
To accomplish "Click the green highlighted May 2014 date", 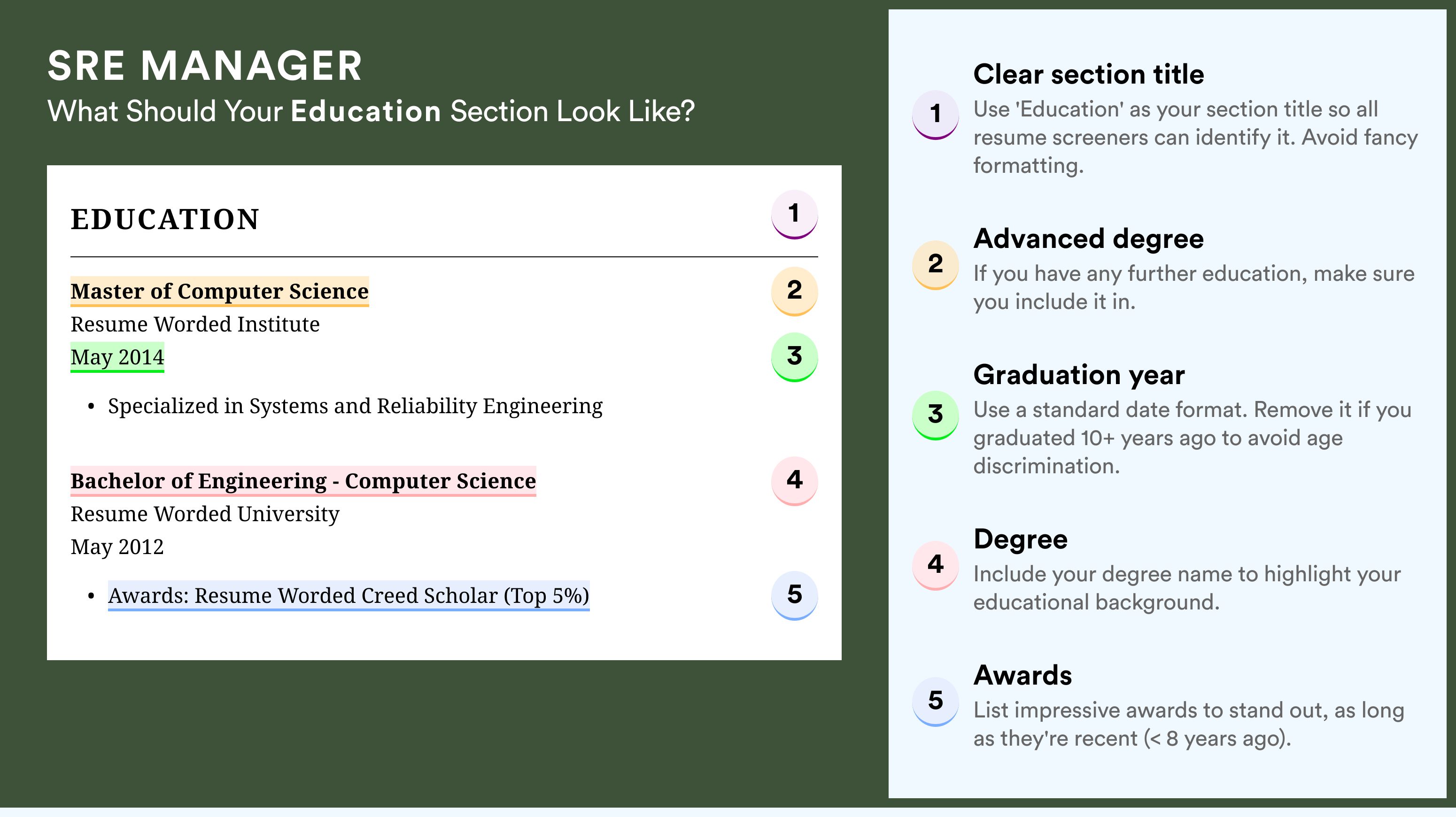I will click(x=117, y=358).
